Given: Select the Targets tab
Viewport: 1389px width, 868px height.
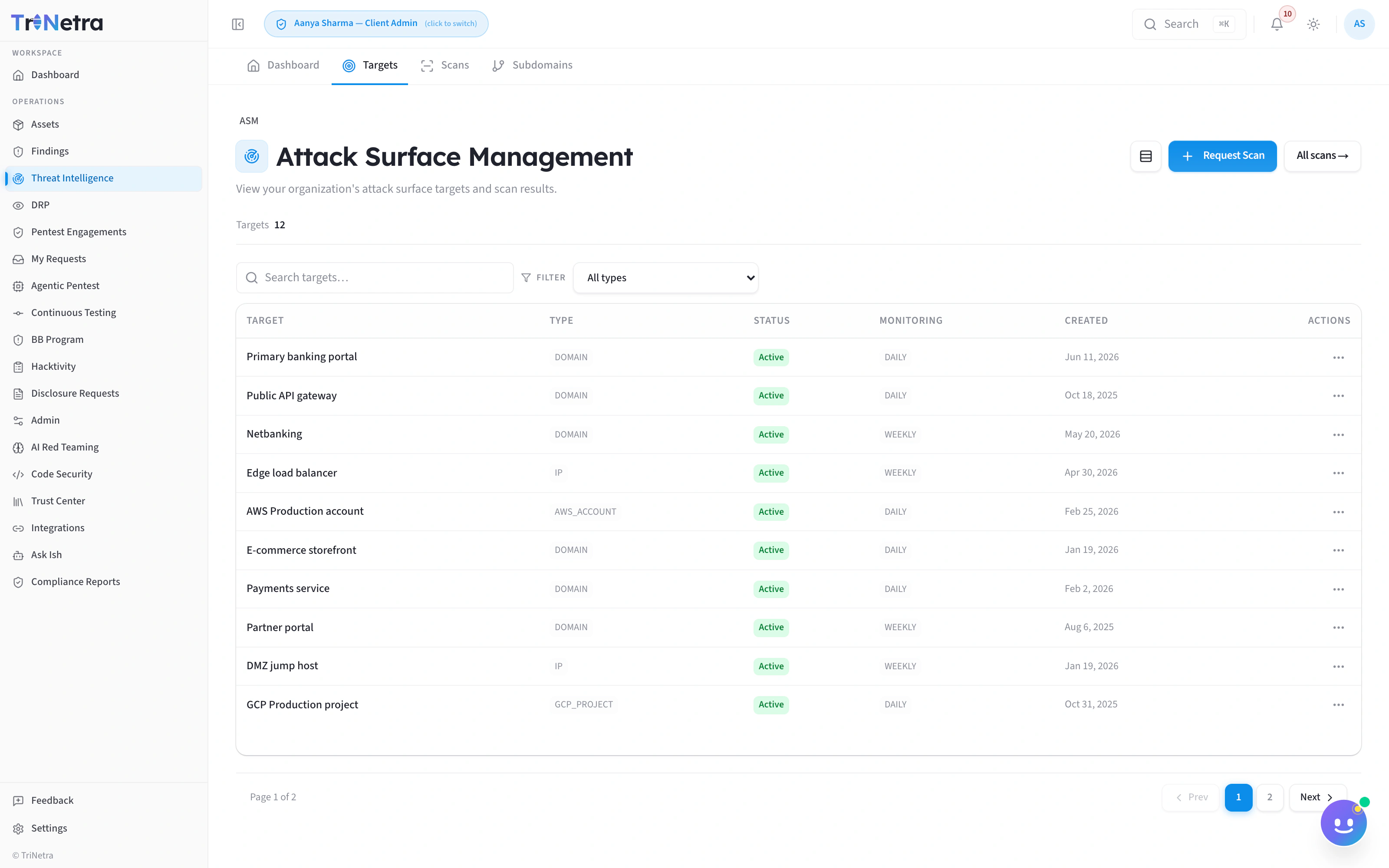Looking at the screenshot, I should 370,66.
